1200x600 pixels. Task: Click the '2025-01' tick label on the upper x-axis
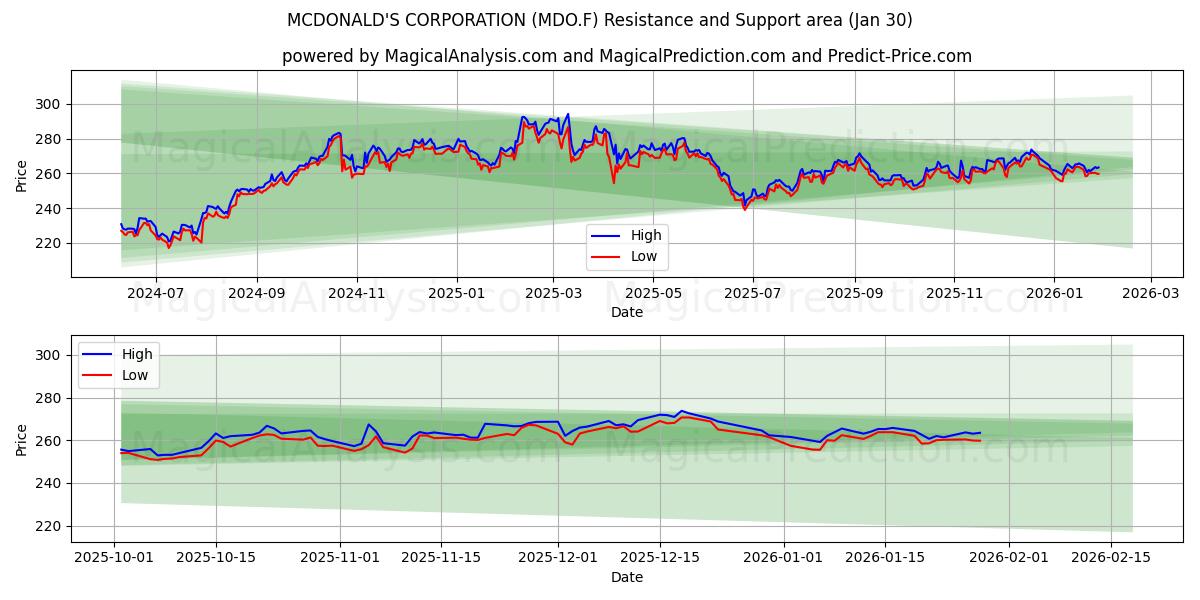[x=457, y=294]
